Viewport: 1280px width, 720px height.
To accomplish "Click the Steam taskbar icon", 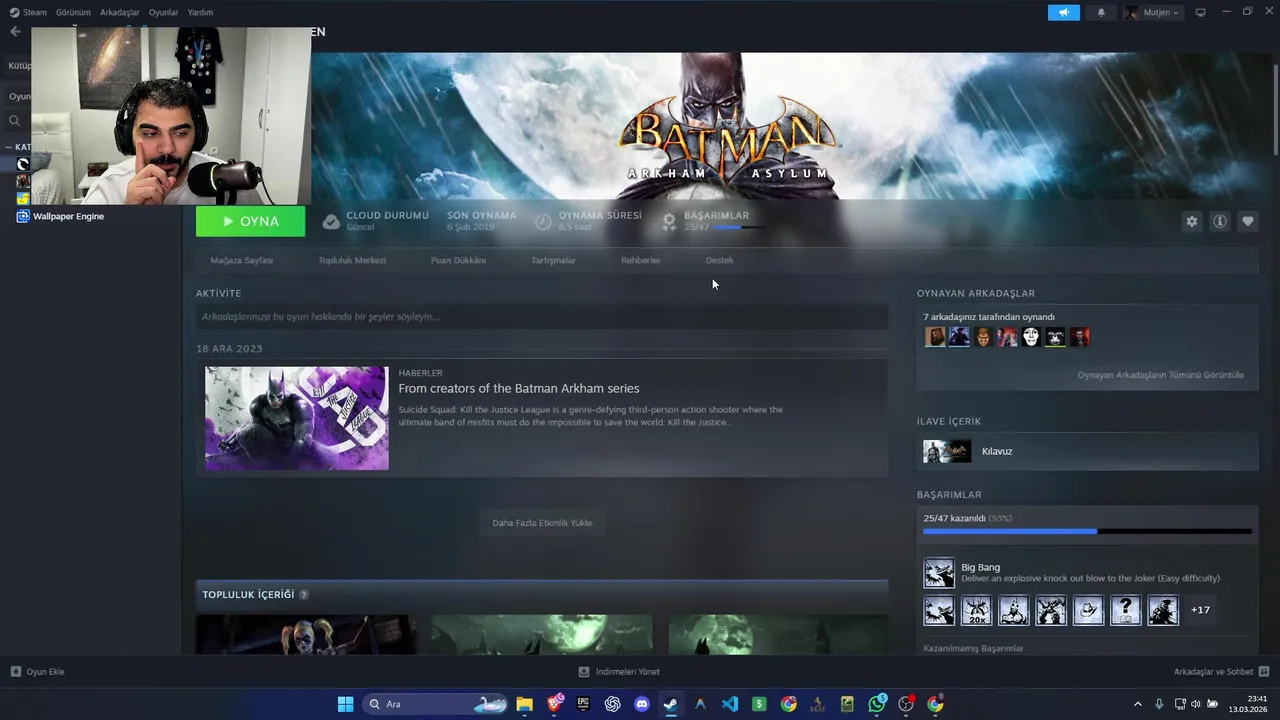I will (x=671, y=704).
